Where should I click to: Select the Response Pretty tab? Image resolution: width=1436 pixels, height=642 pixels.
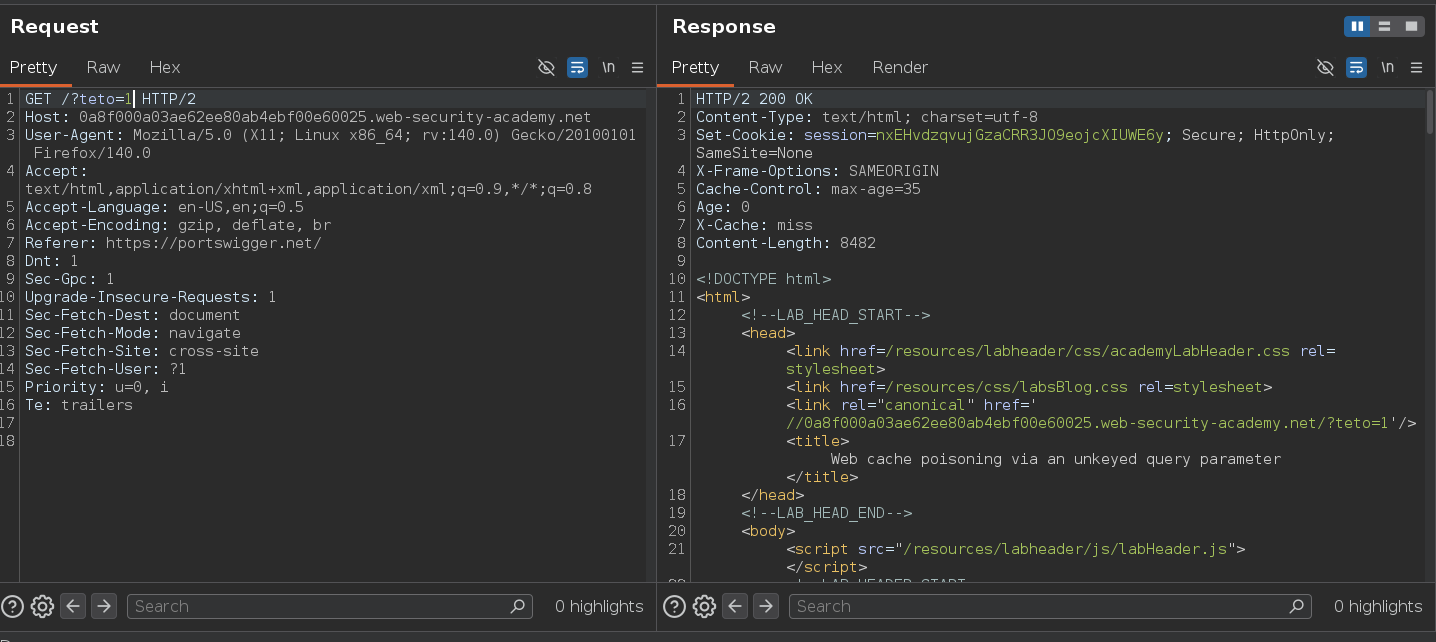pyautogui.click(x=695, y=67)
